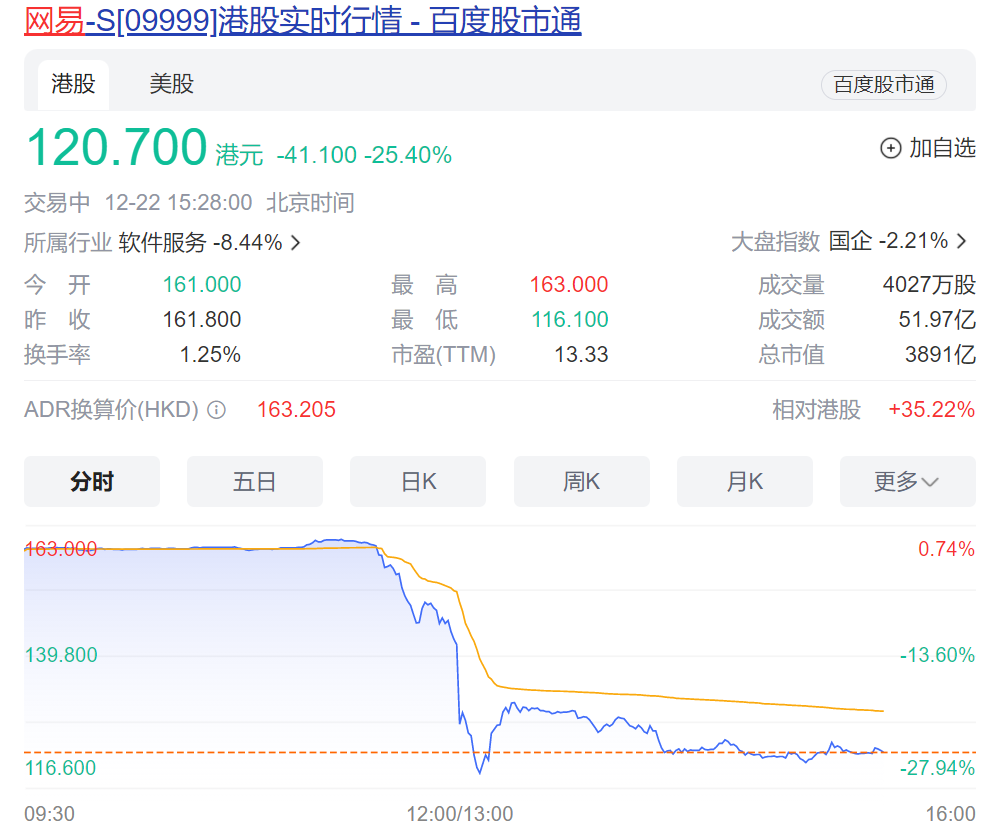Click the 成交额 value 51.97亿
The image size is (1004, 825).
tap(937, 319)
